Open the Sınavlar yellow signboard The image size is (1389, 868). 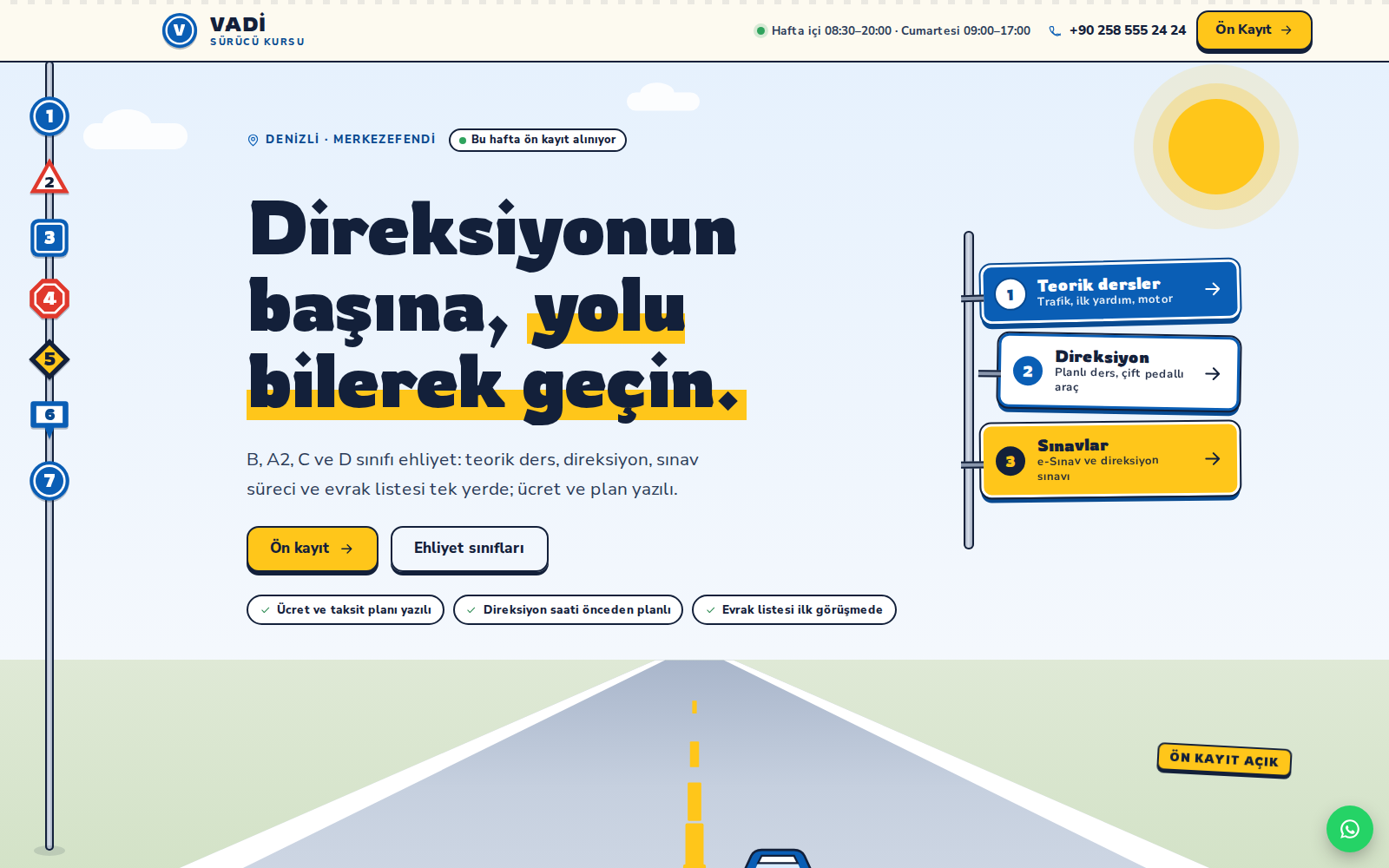point(1110,460)
